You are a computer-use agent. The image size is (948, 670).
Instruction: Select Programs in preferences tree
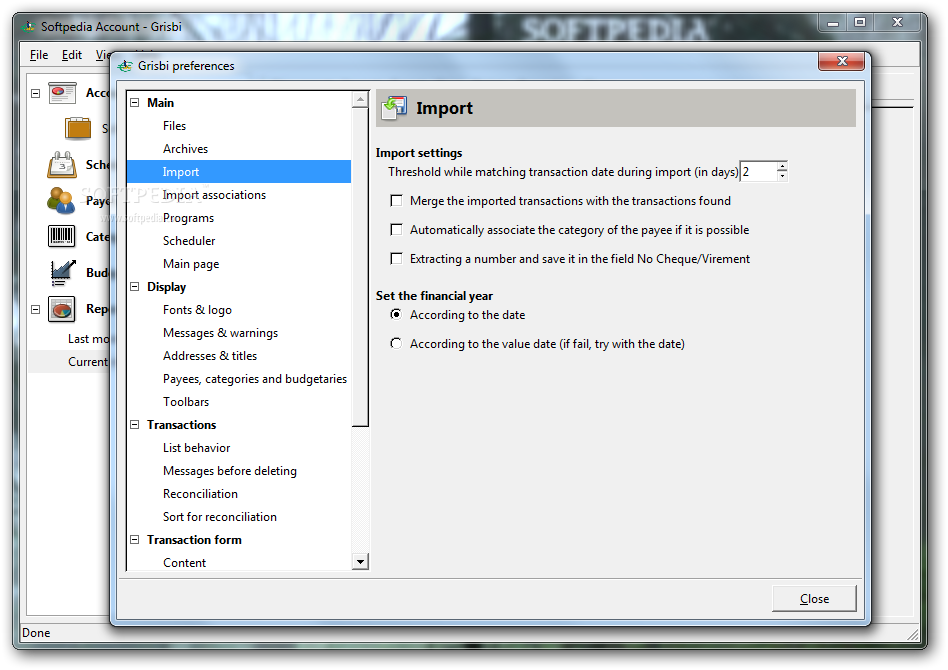(x=189, y=218)
